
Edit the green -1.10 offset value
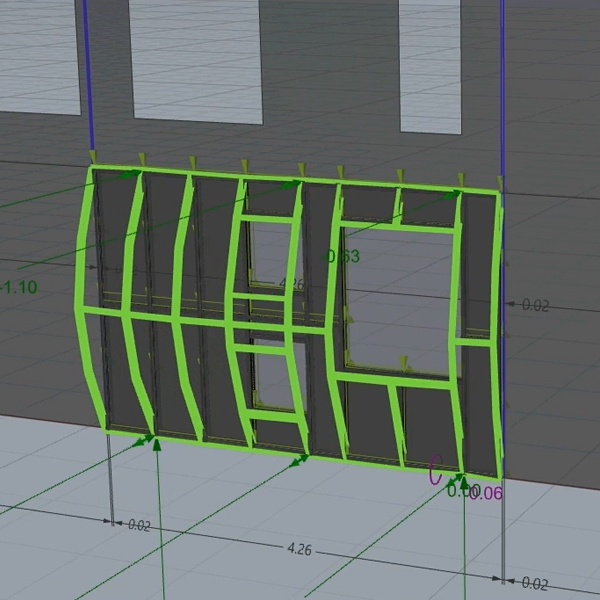18,287
